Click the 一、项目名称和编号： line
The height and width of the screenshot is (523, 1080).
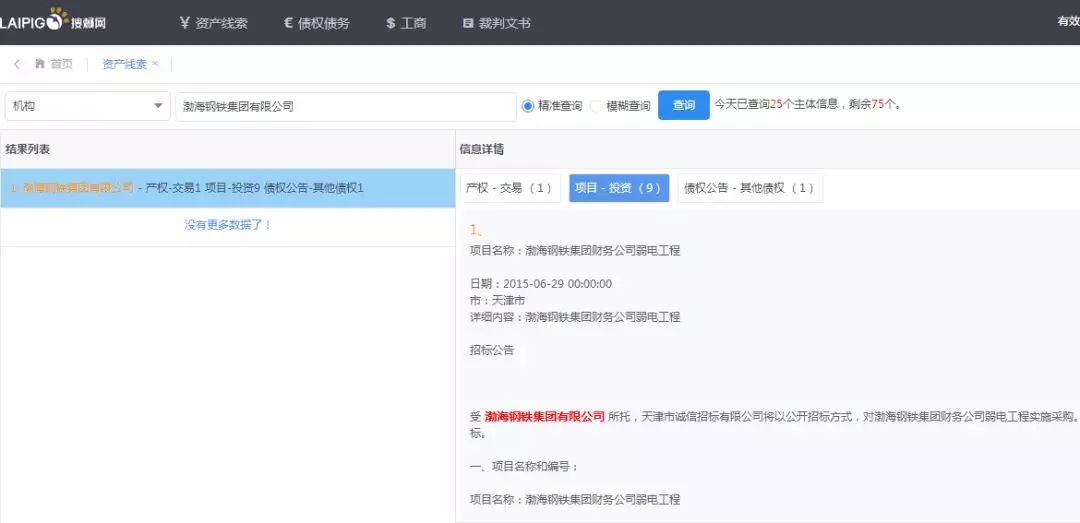(x=524, y=466)
